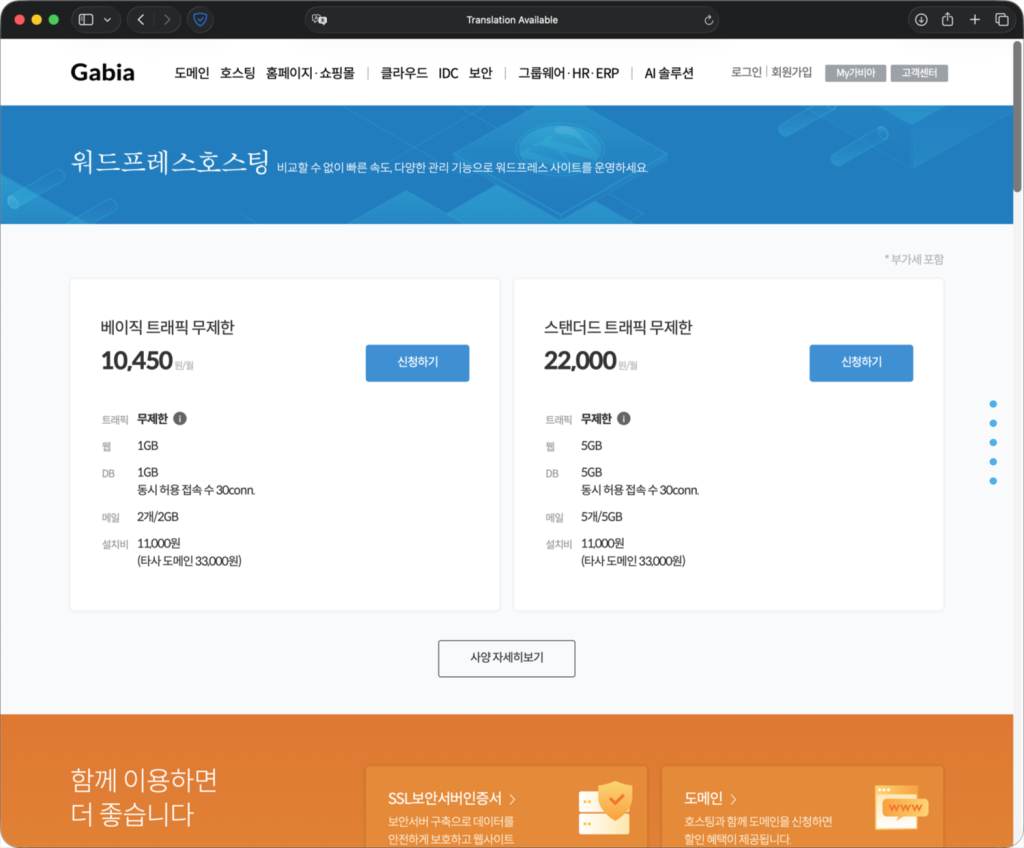Click the info icon in the 스탠더드 plan card
Viewport: 1024px width, 848px height.
tap(624, 419)
